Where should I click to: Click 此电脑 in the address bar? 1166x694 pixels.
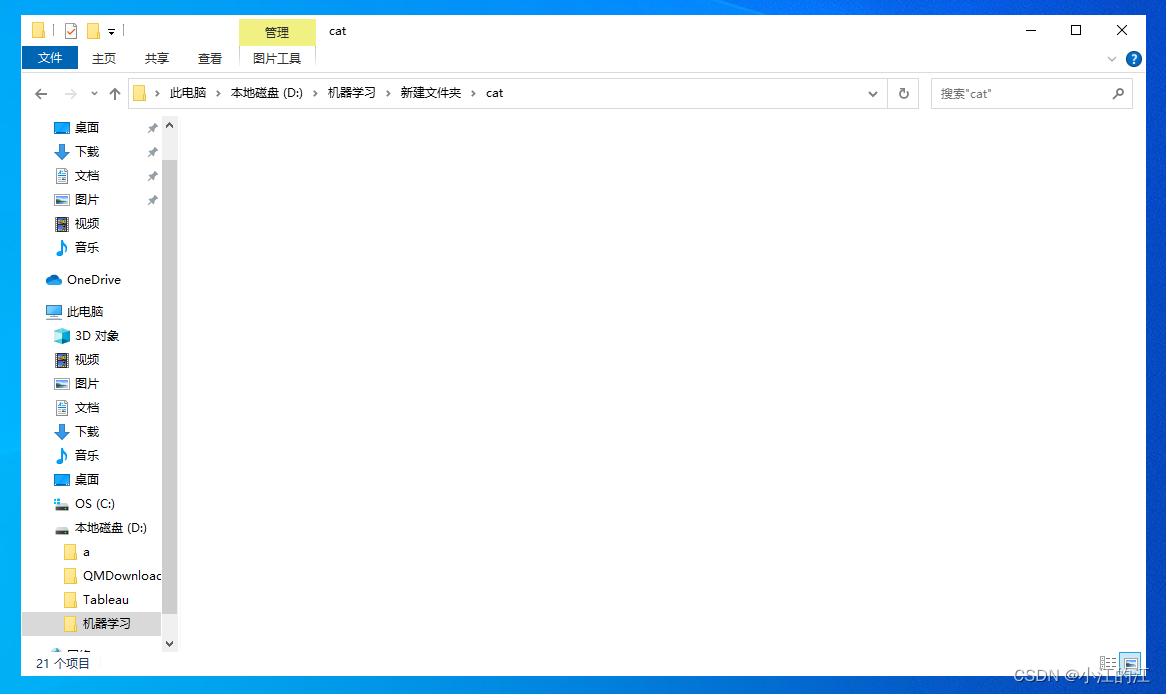point(187,93)
